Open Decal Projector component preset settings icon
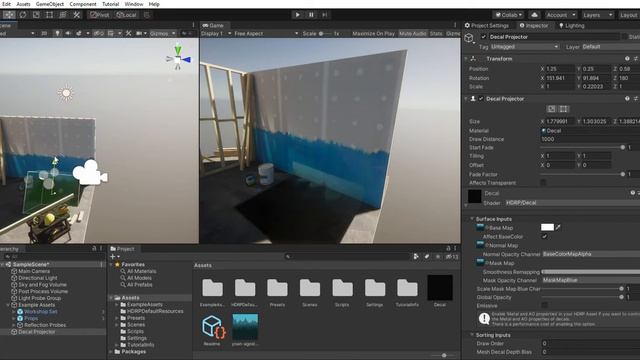Viewport: 640px width, 360px height. point(636,99)
